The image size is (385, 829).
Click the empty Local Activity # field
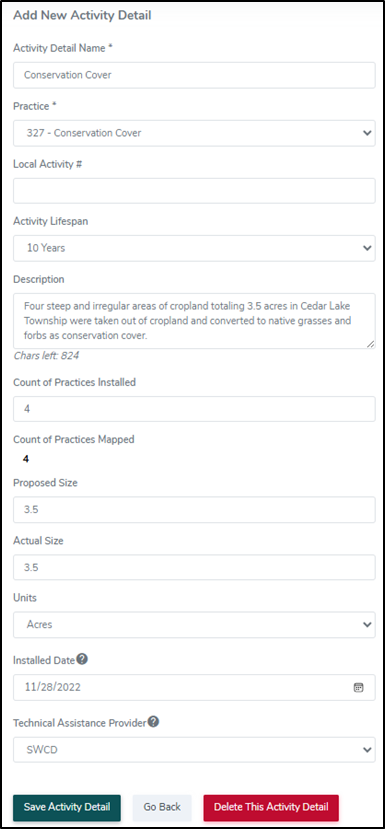click(194, 191)
